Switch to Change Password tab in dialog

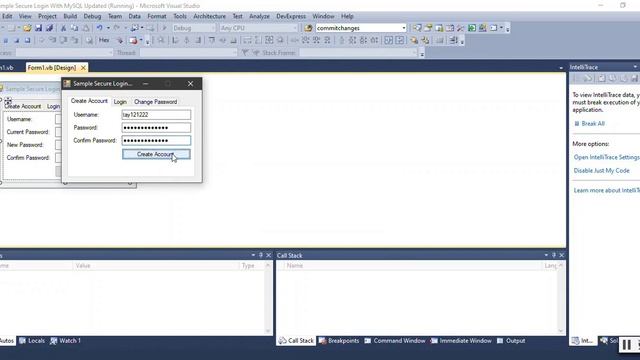(156, 102)
